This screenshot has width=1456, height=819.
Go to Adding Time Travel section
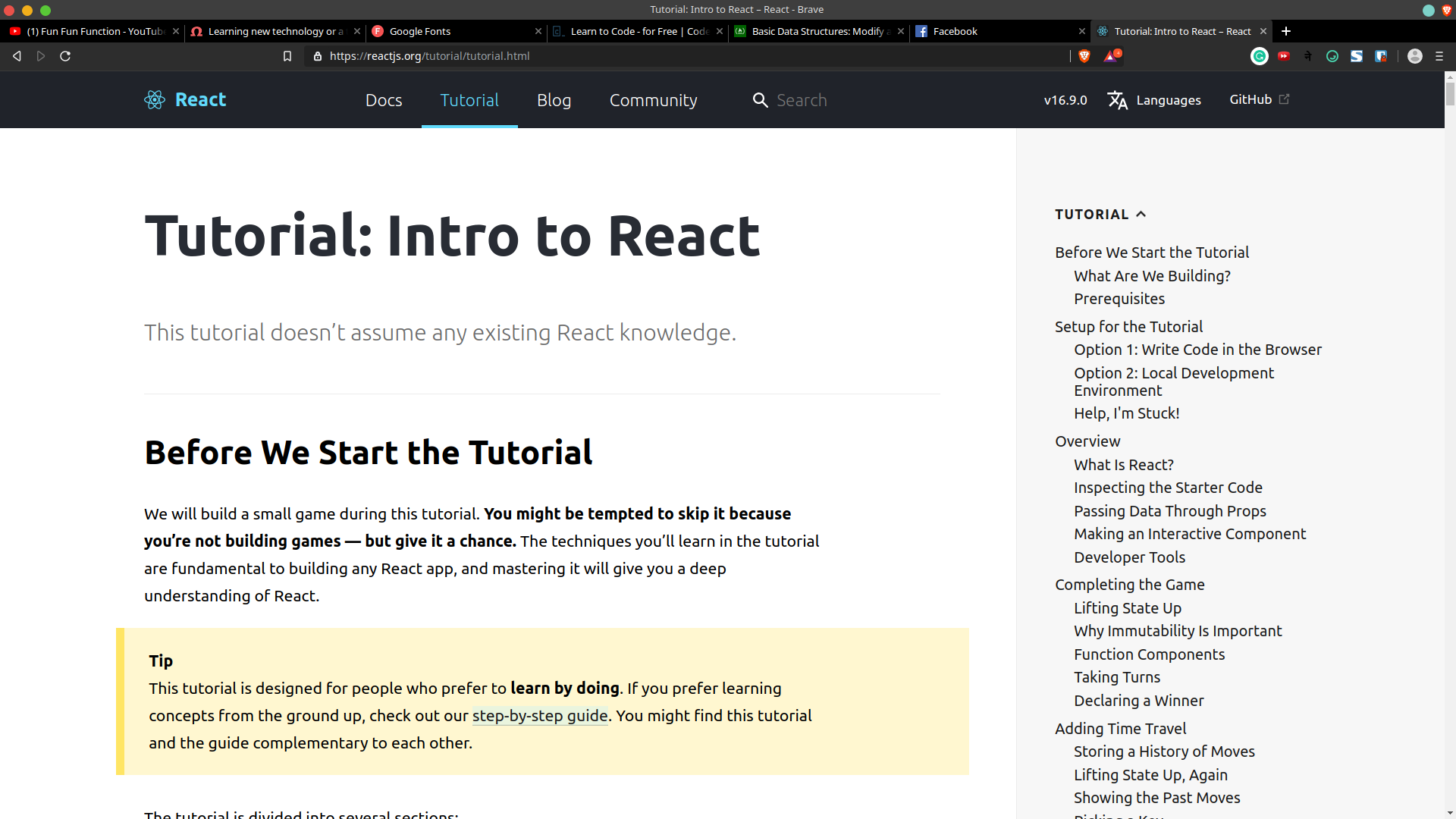click(1121, 729)
